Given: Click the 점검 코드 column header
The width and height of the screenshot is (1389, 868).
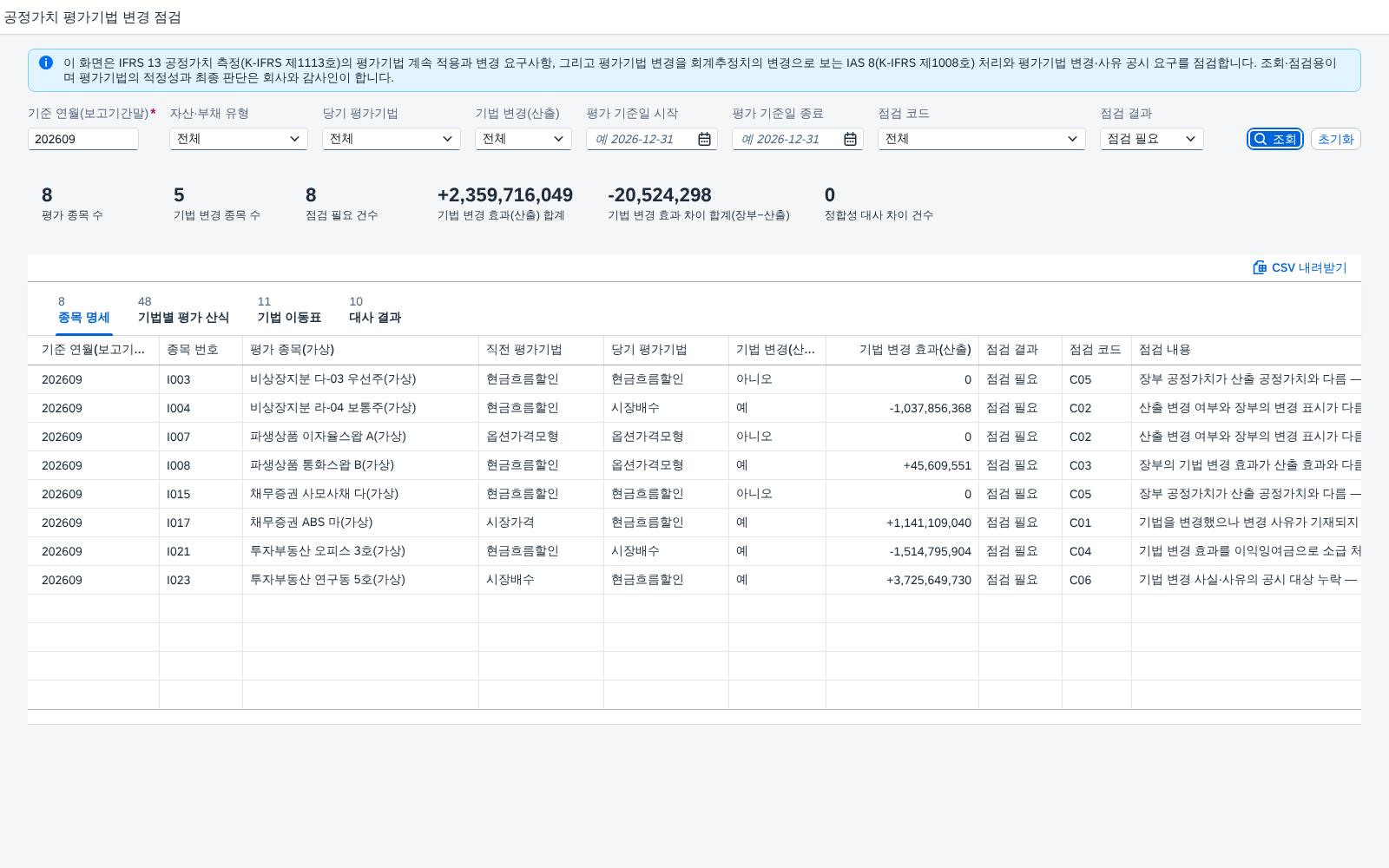Looking at the screenshot, I should click(x=1096, y=350).
